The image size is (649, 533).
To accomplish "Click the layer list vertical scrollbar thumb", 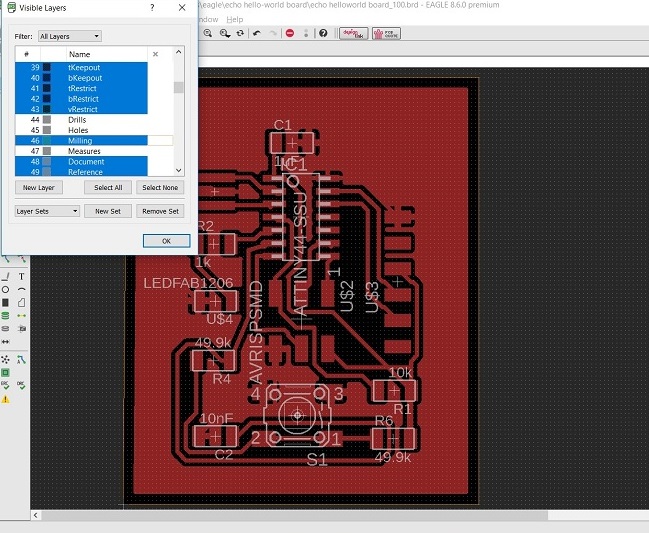I will 178,87.
